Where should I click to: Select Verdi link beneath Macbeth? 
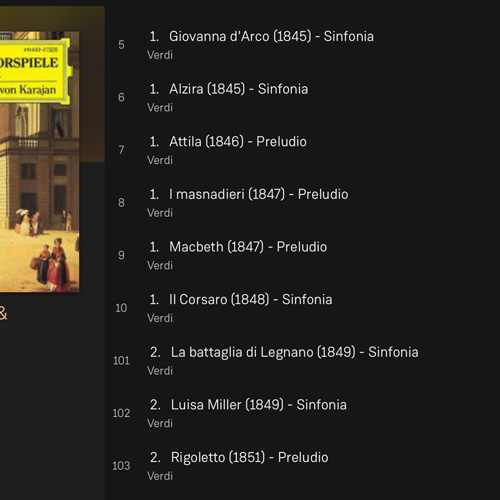[160, 266]
